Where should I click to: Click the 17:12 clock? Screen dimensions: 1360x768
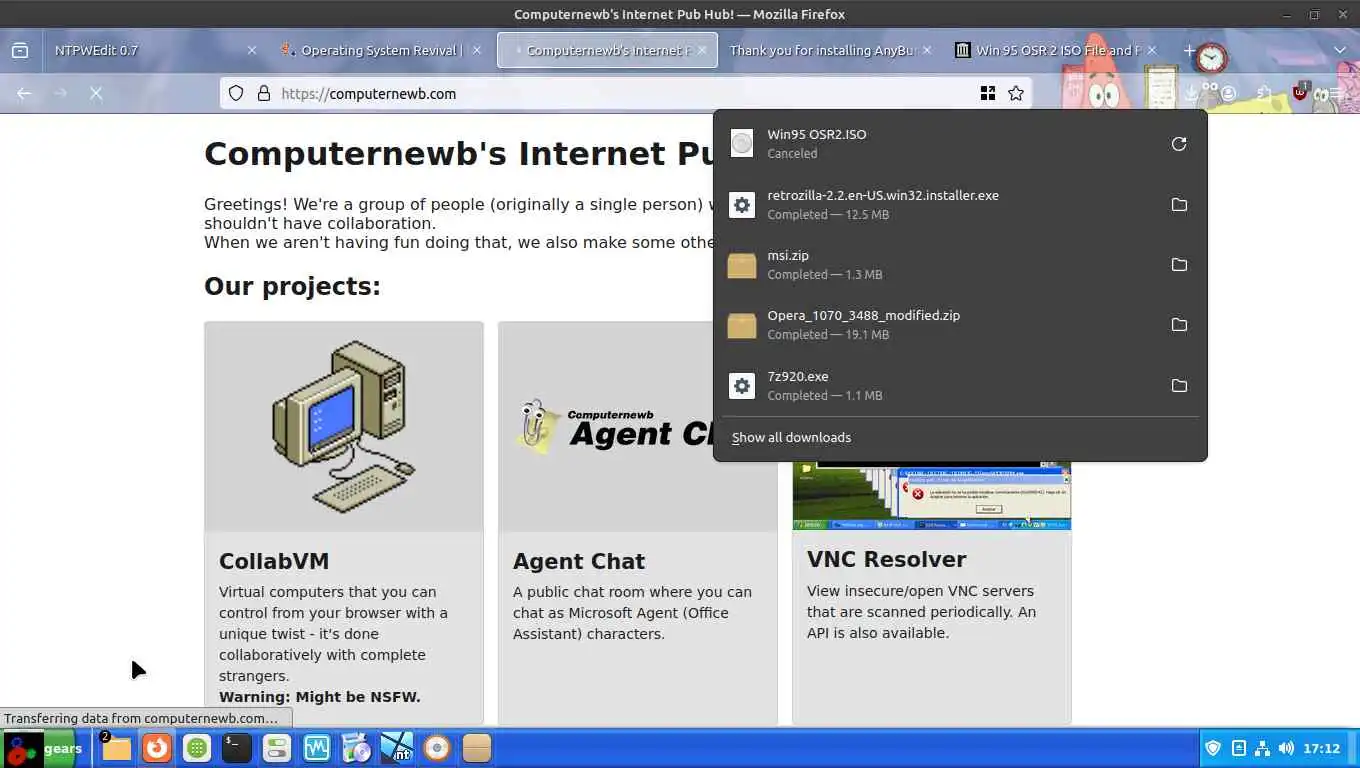pyautogui.click(x=1322, y=748)
